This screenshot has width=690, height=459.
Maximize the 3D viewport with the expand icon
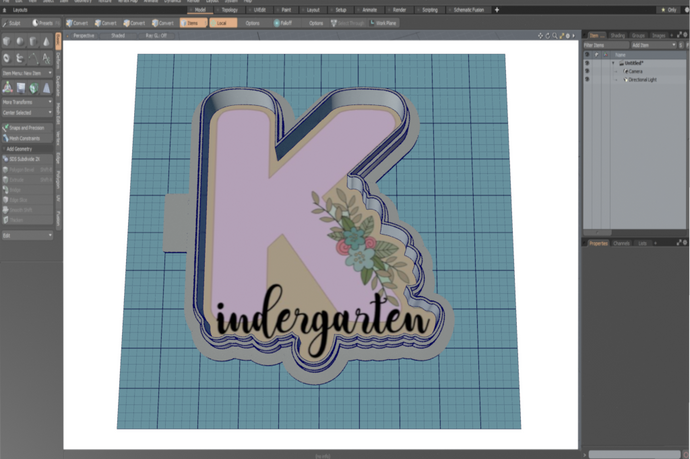561,36
